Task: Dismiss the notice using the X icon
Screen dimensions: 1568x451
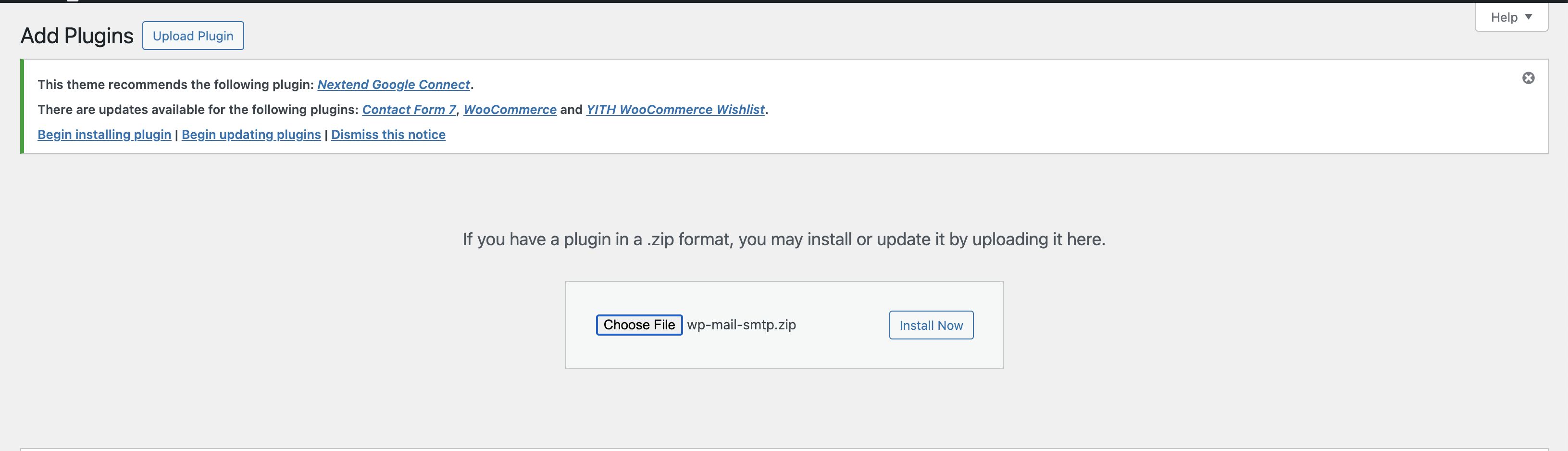Action: [1529, 77]
